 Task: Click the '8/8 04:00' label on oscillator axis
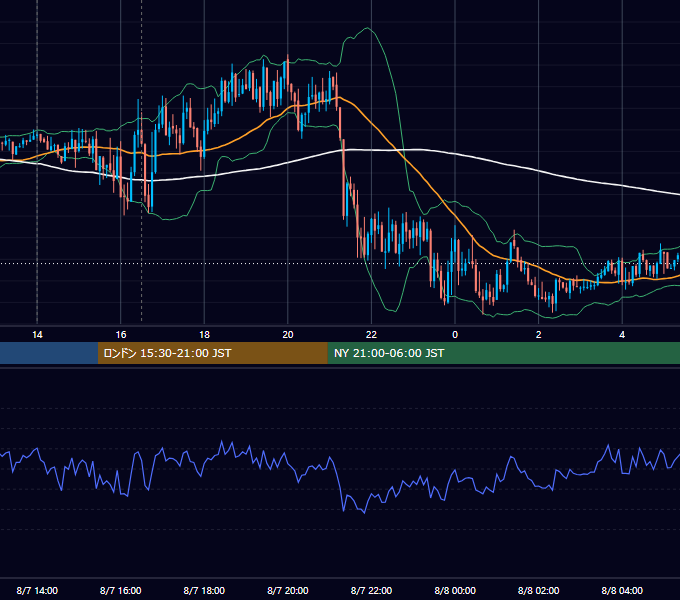(x=622, y=590)
